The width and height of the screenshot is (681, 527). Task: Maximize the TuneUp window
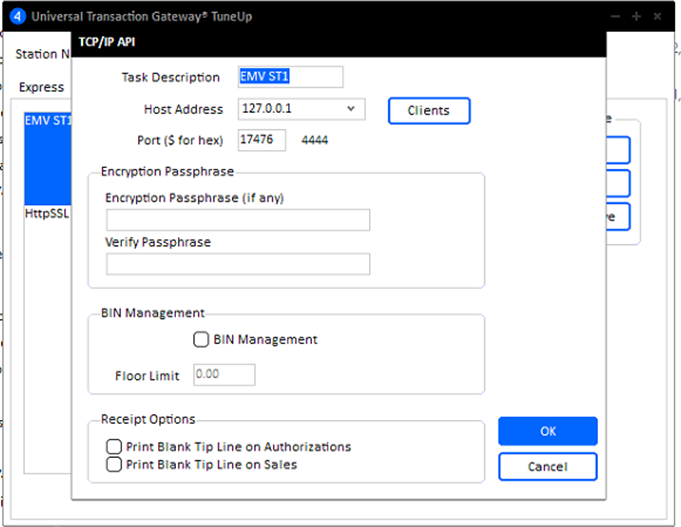pos(635,17)
